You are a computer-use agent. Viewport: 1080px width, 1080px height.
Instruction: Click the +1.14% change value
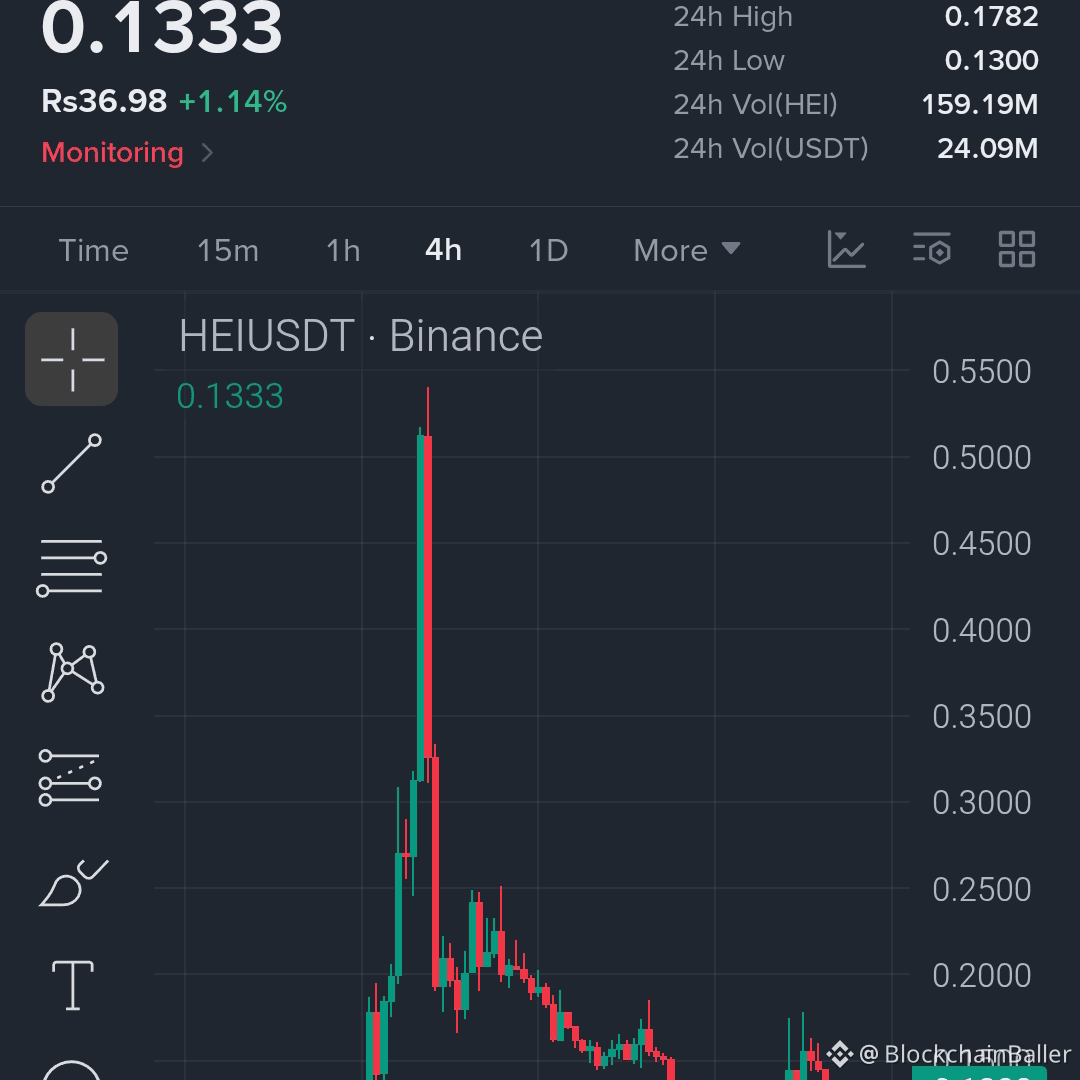tap(233, 102)
